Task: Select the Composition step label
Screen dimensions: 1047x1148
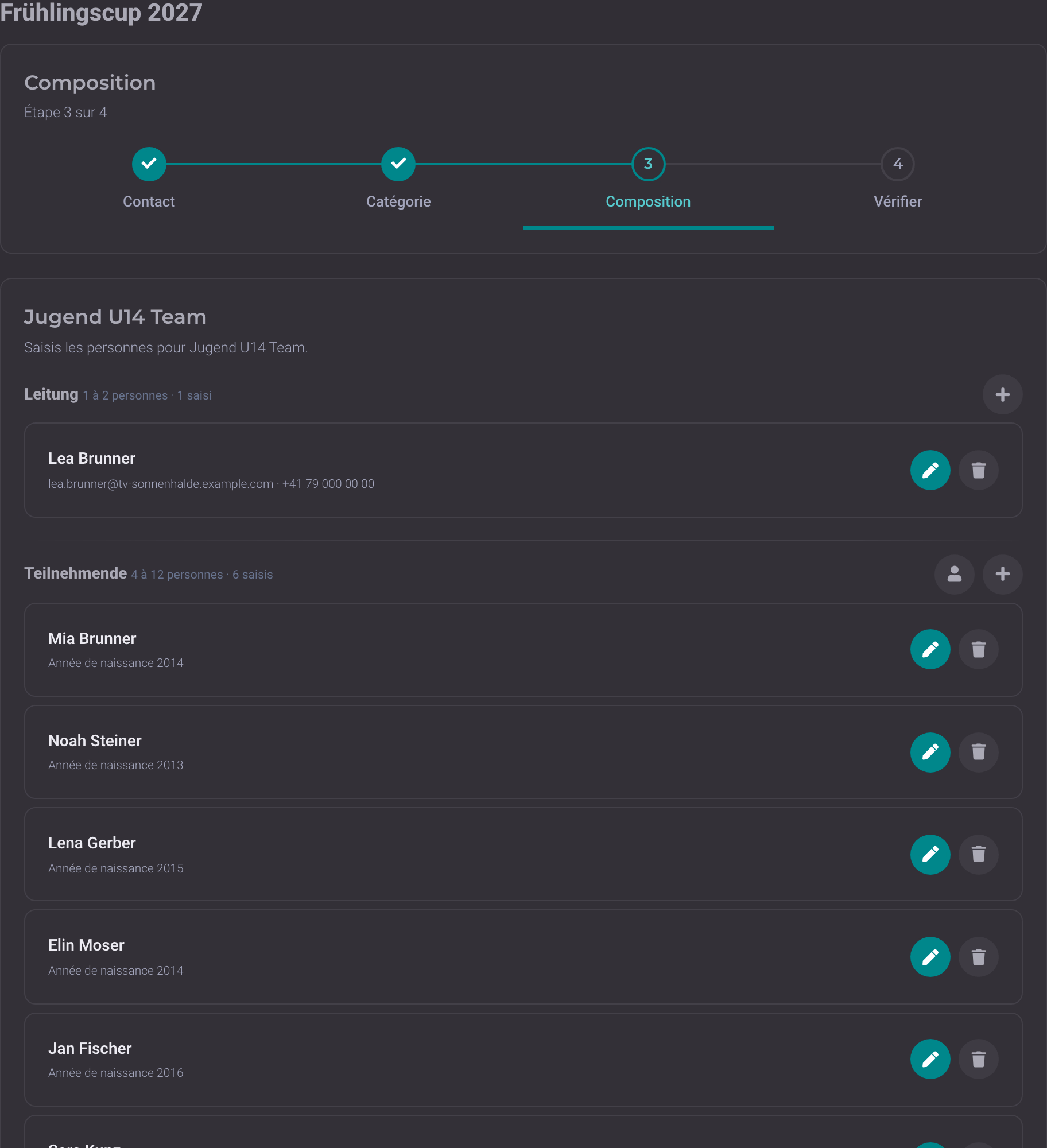Action: tap(648, 201)
